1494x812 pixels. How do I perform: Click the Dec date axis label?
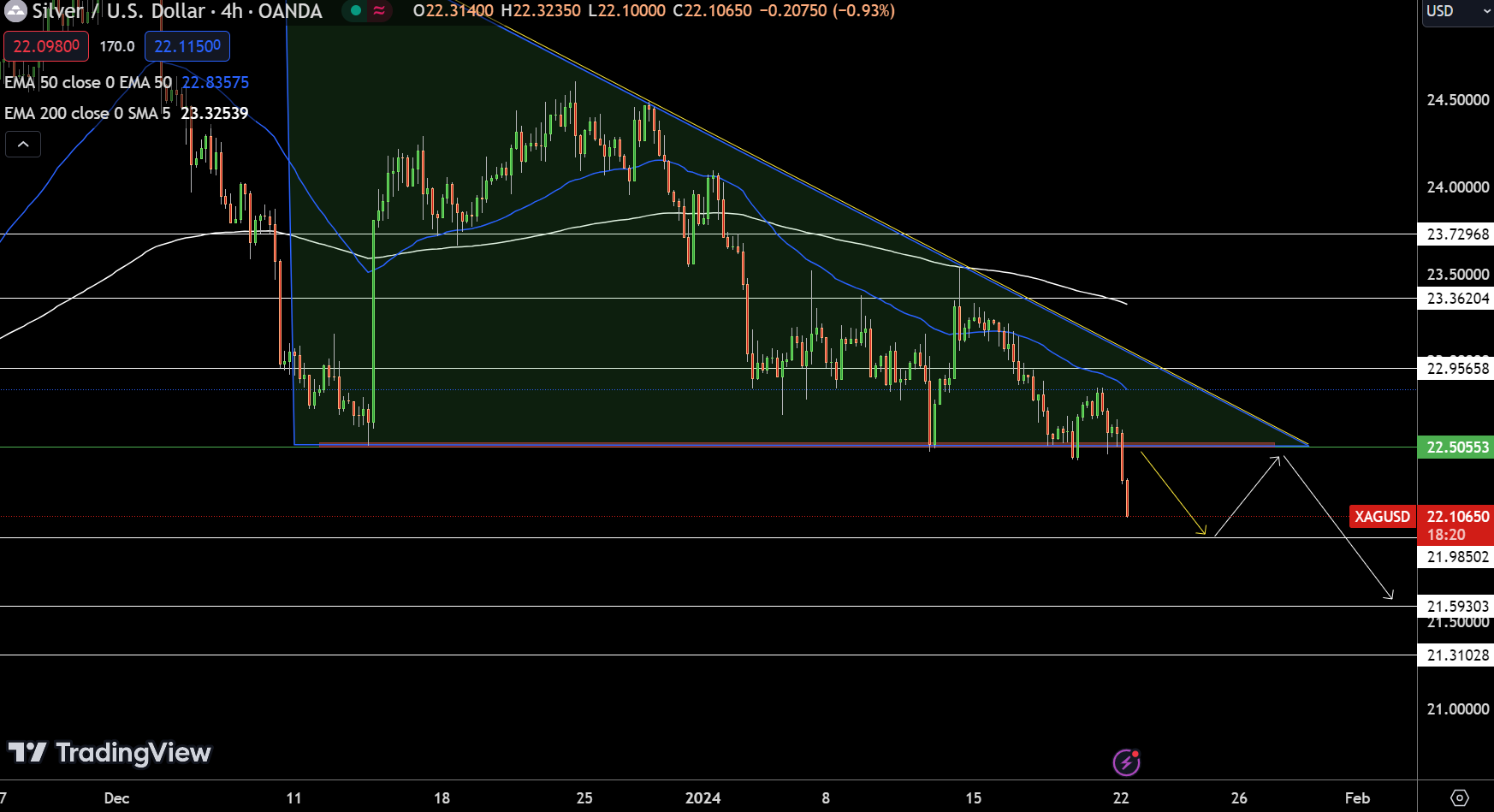tap(116, 797)
